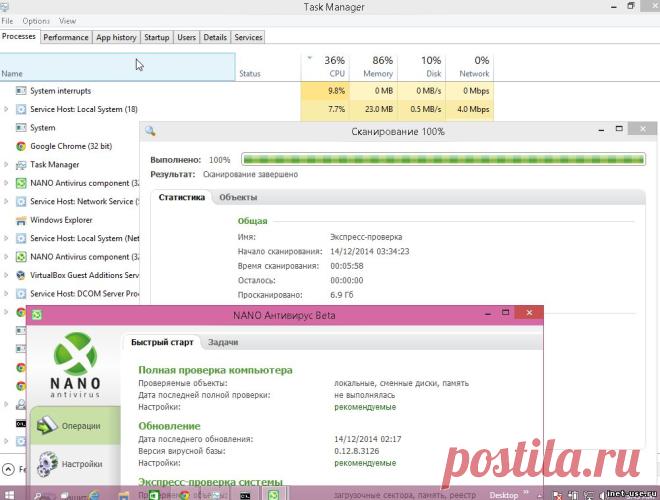The width and height of the screenshot is (660, 500).
Task: Open the Options menu in Task Manager
Action: tap(36, 21)
